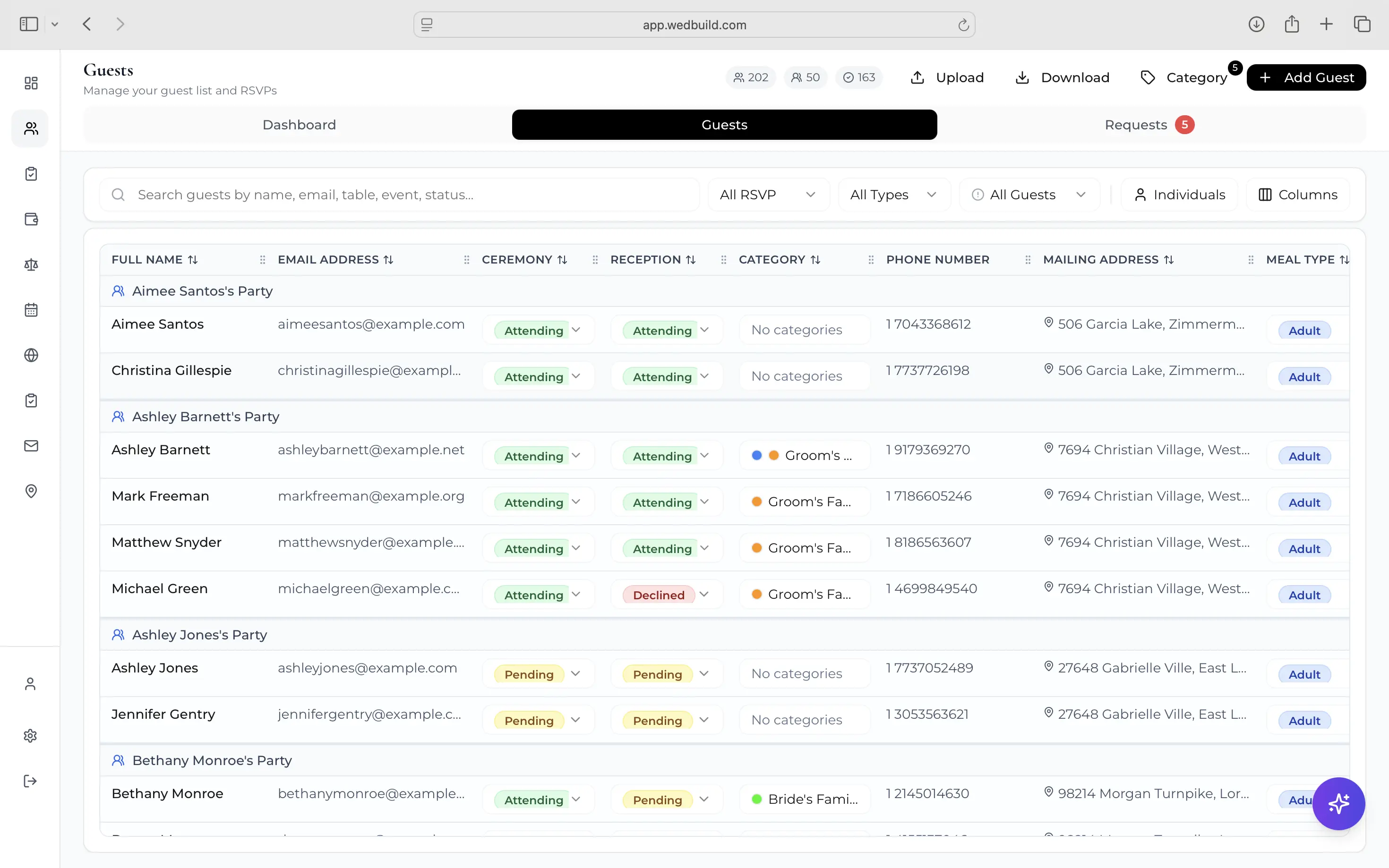The width and height of the screenshot is (1389, 868).
Task: Click the Download button
Action: 1062,77
